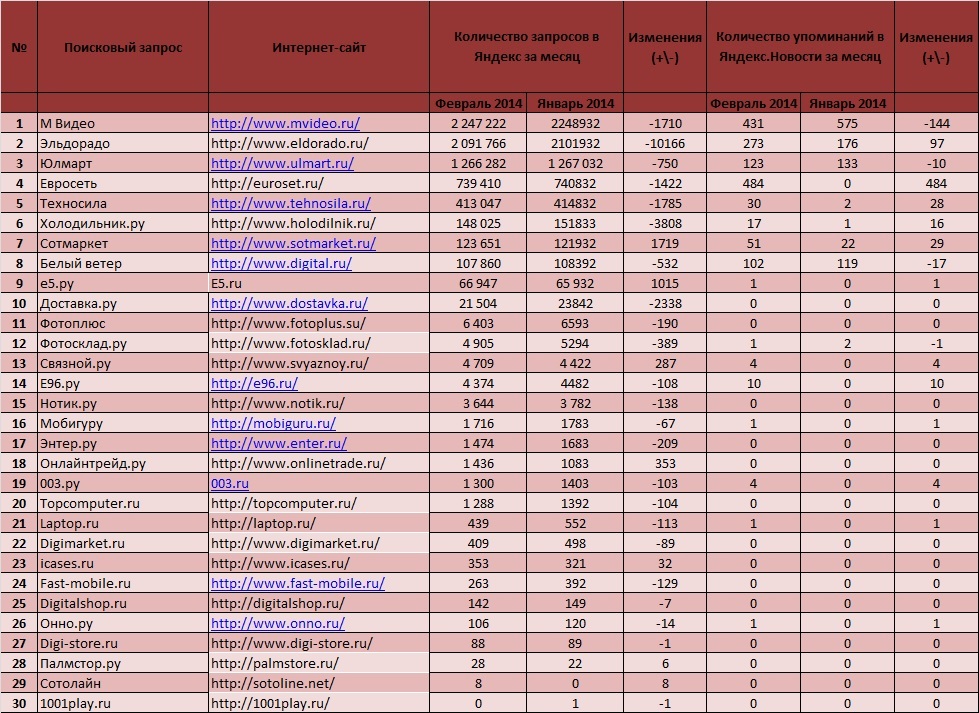Viewport: 979px width, 713px height.
Task: Select cell with http://www.holodilnik.ru/
Action: pos(319,224)
